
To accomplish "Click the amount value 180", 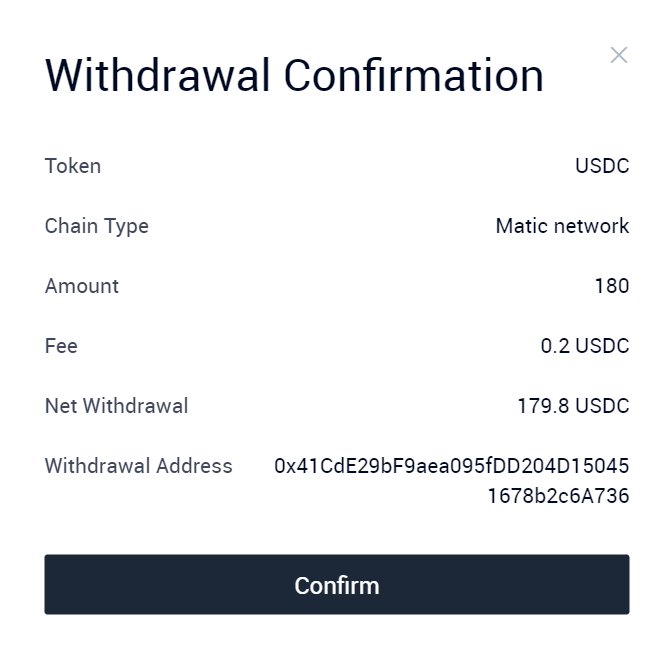I will (612, 286).
